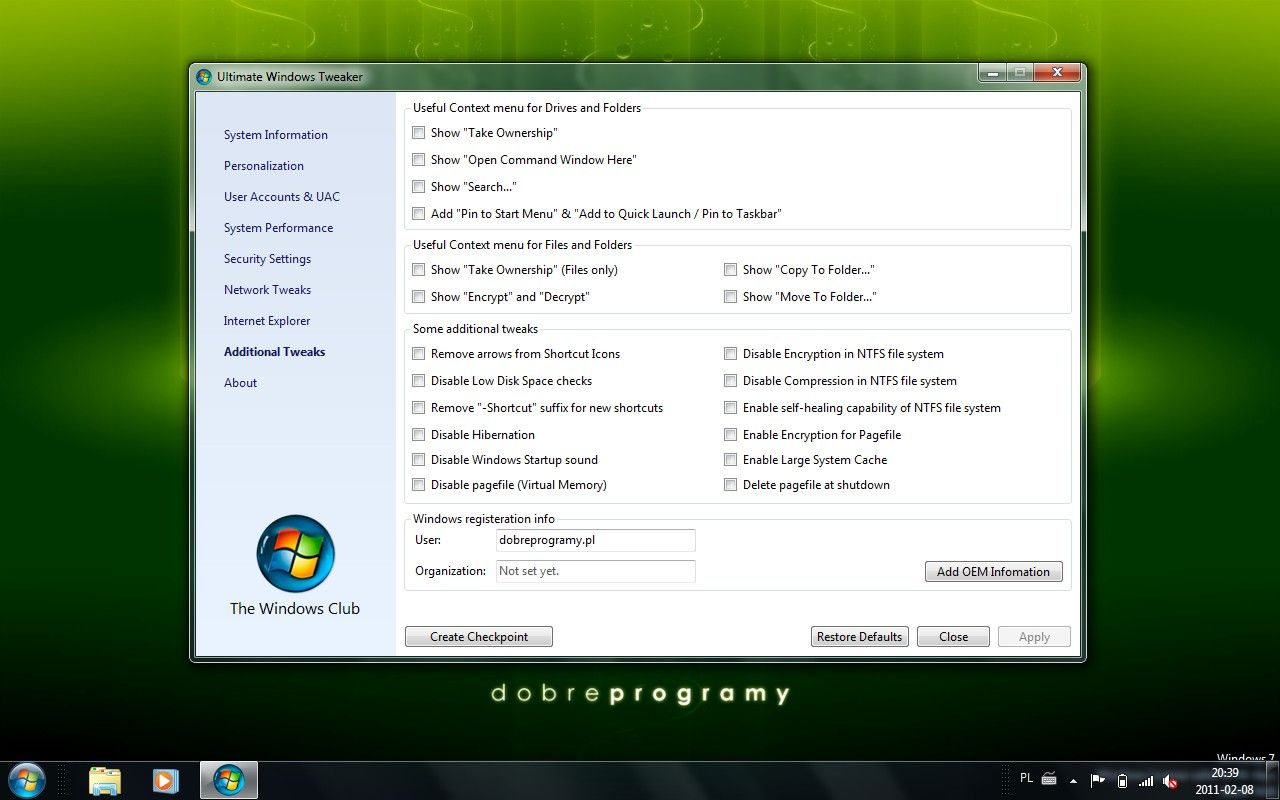Check Disable Hibernation
The width and height of the screenshot is (1280, 800).
[418, 434]
